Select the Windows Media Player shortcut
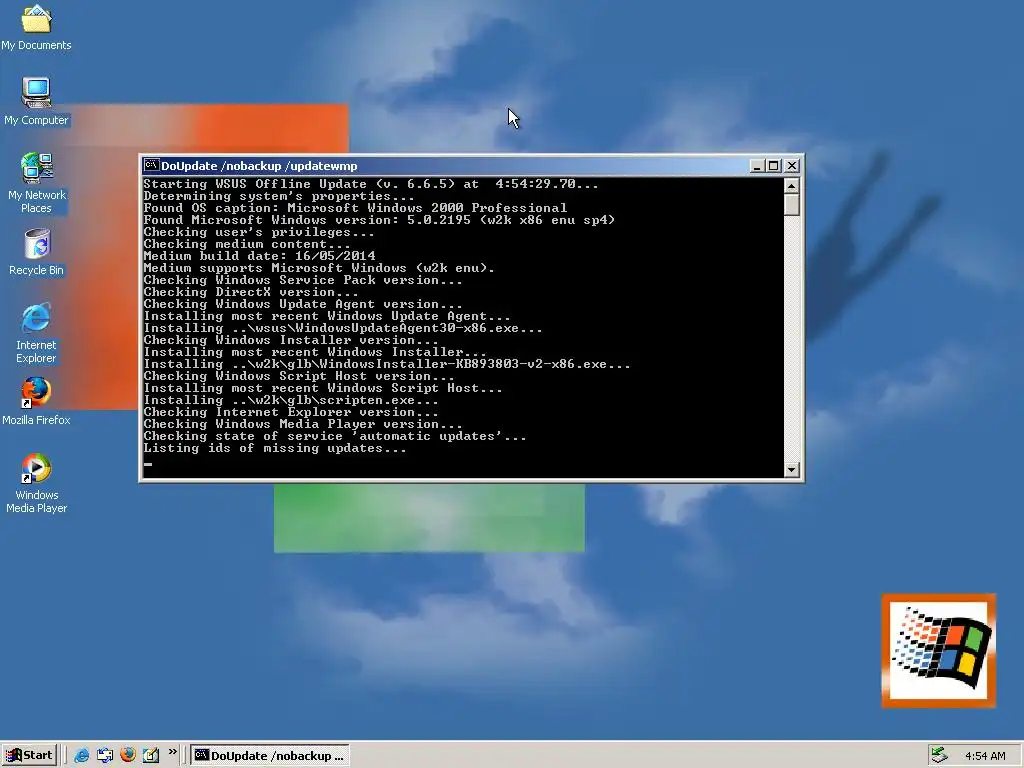Screen dimensions: 1024x768 36,483
